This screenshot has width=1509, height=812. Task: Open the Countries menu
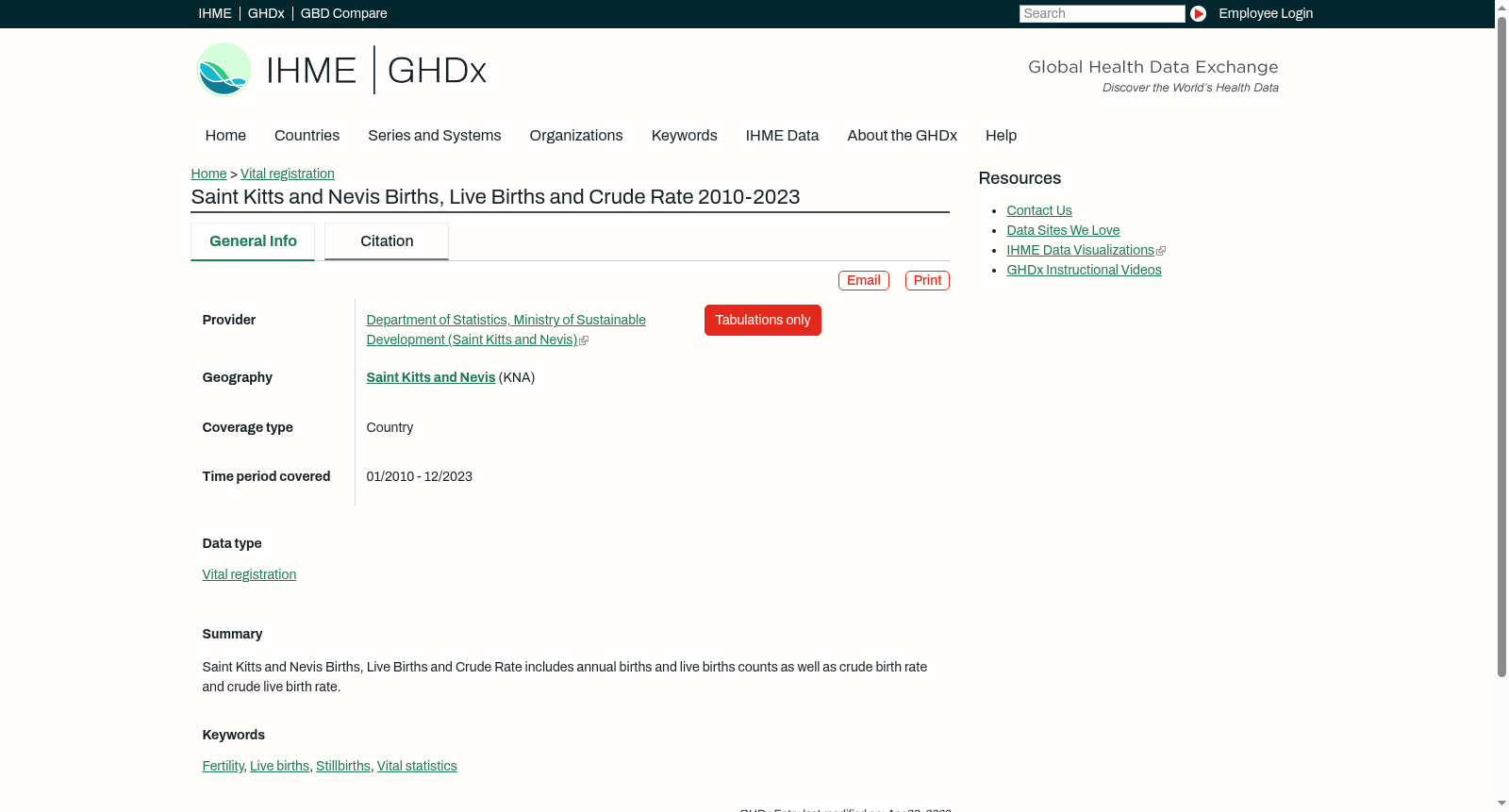coord(307,136)
